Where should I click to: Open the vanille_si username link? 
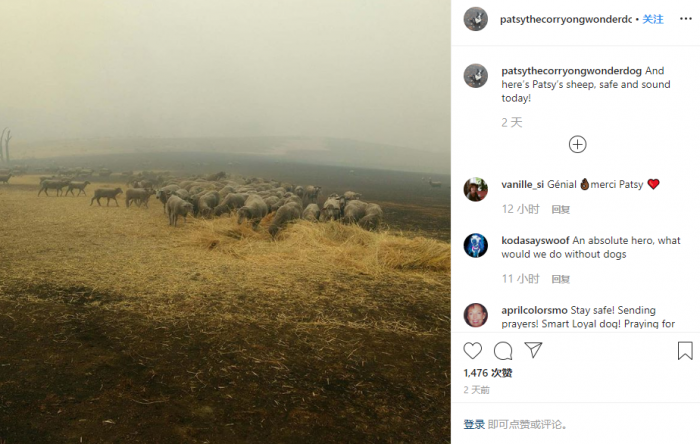522,185
